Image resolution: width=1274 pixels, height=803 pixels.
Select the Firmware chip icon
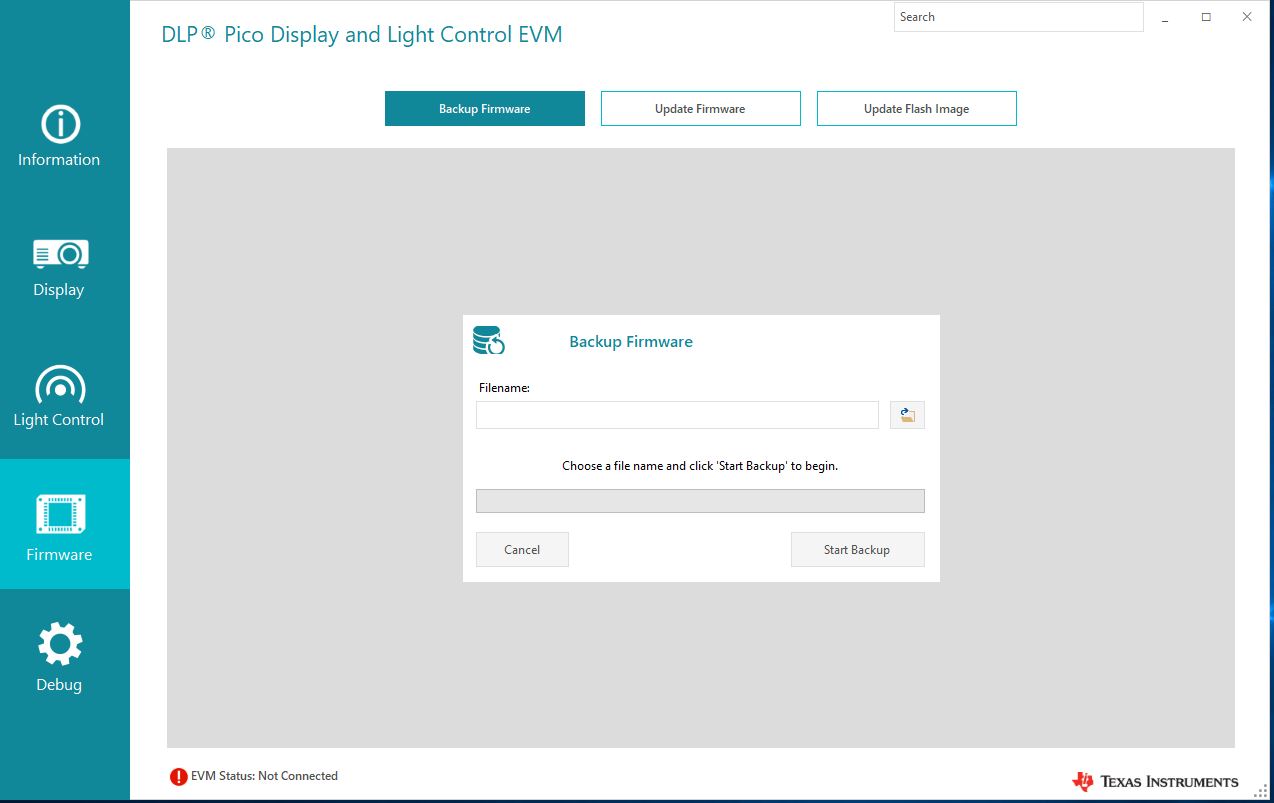60,514
